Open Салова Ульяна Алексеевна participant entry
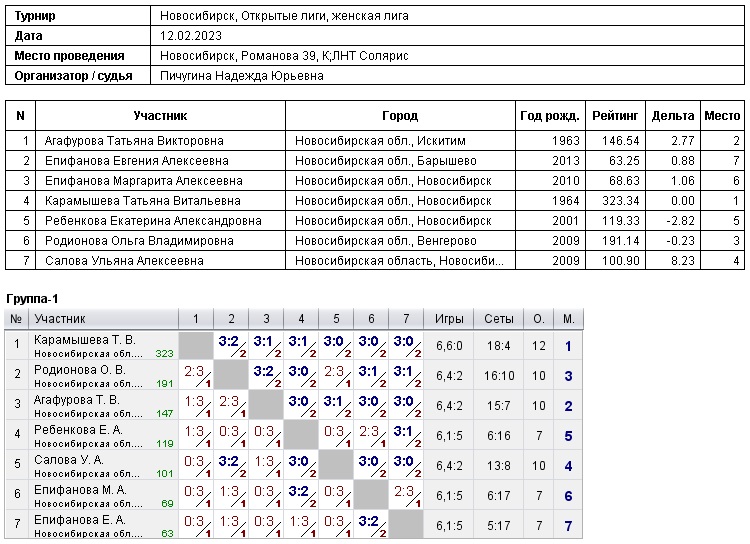This screenshot has width=750, height=544. coord(124,261)
